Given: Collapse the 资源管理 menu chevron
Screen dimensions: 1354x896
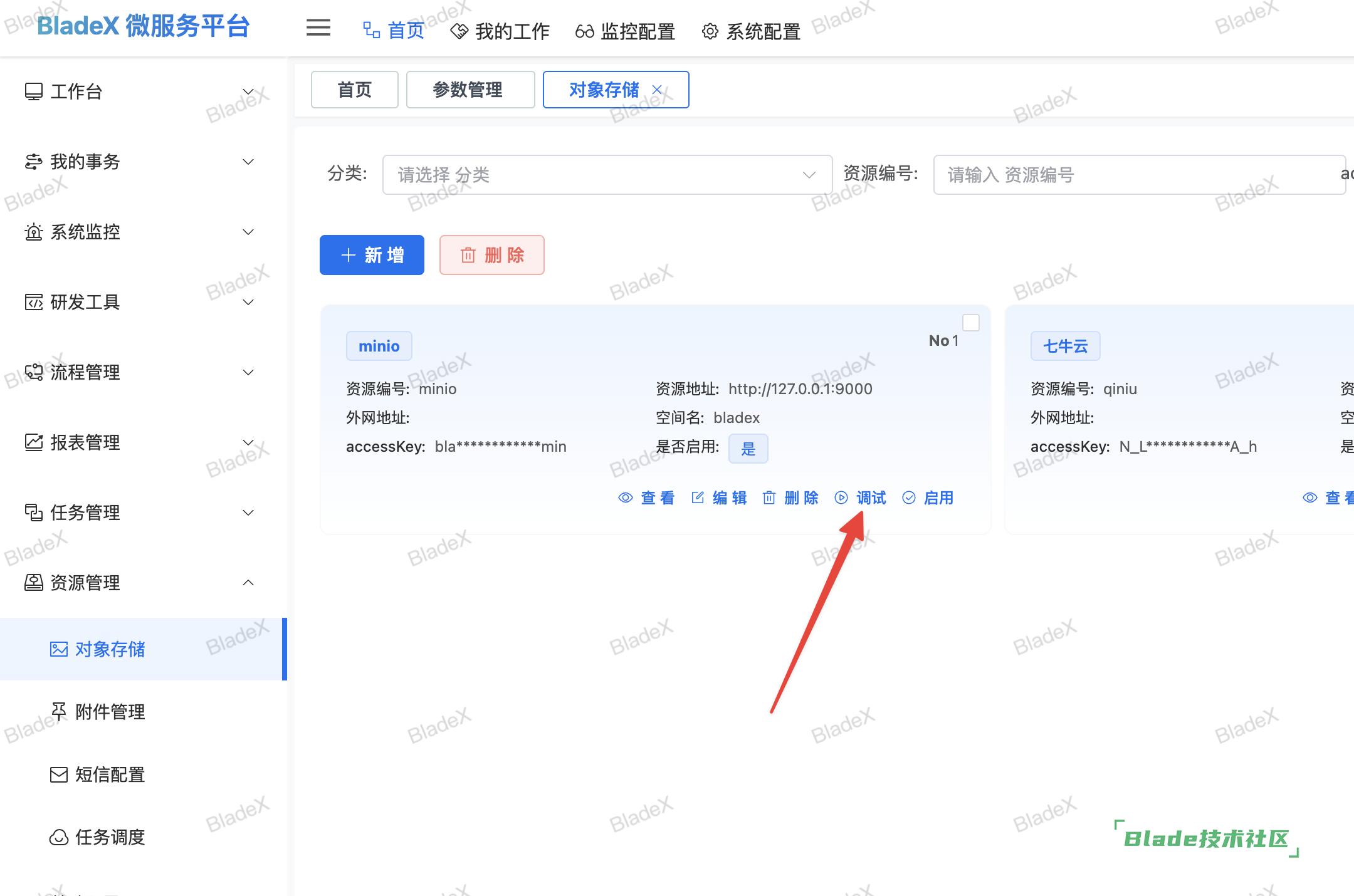Looking at the screenshot, I should 248,583.
